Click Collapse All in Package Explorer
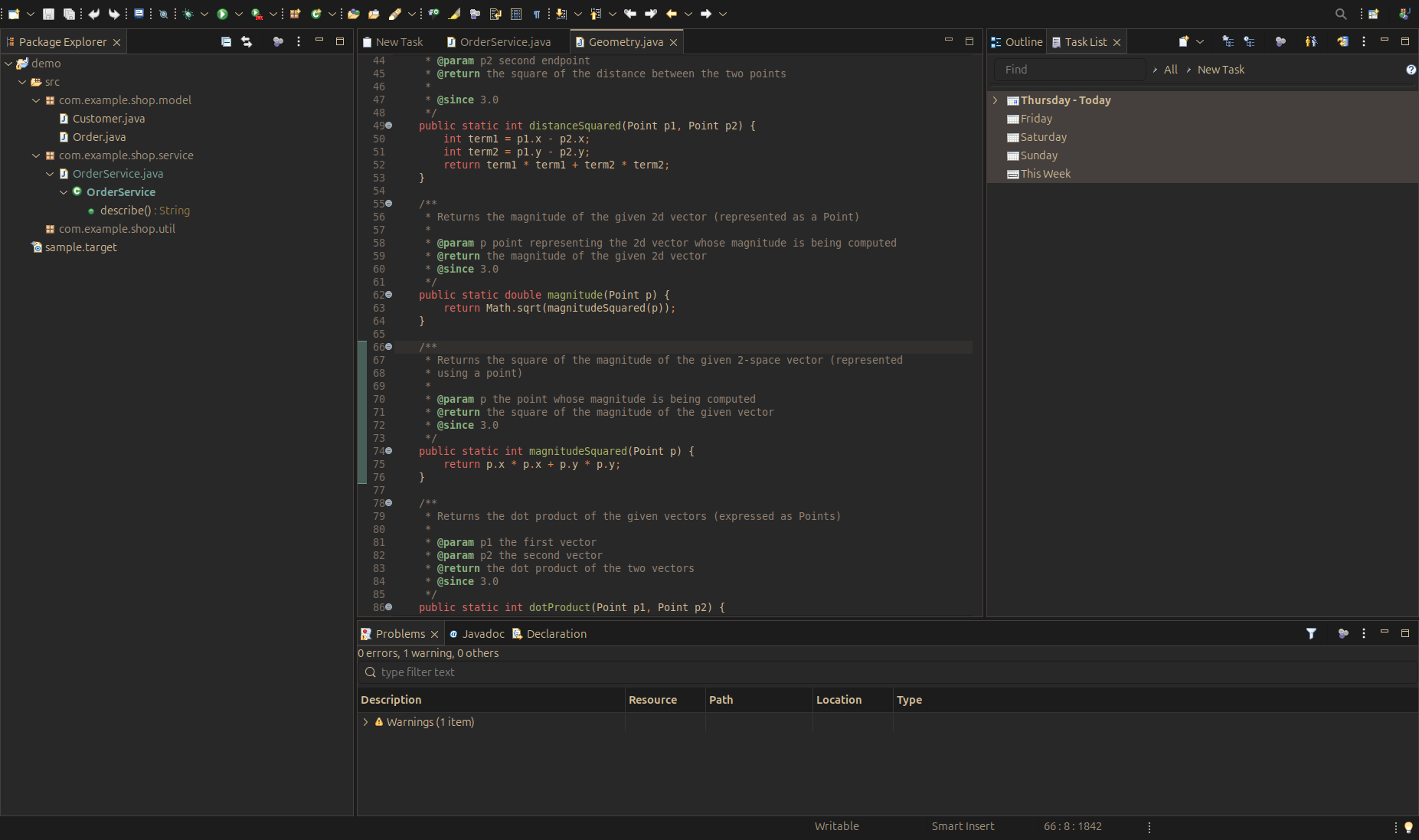Viewport: 1419px width, 840px height. click(226, 41)
